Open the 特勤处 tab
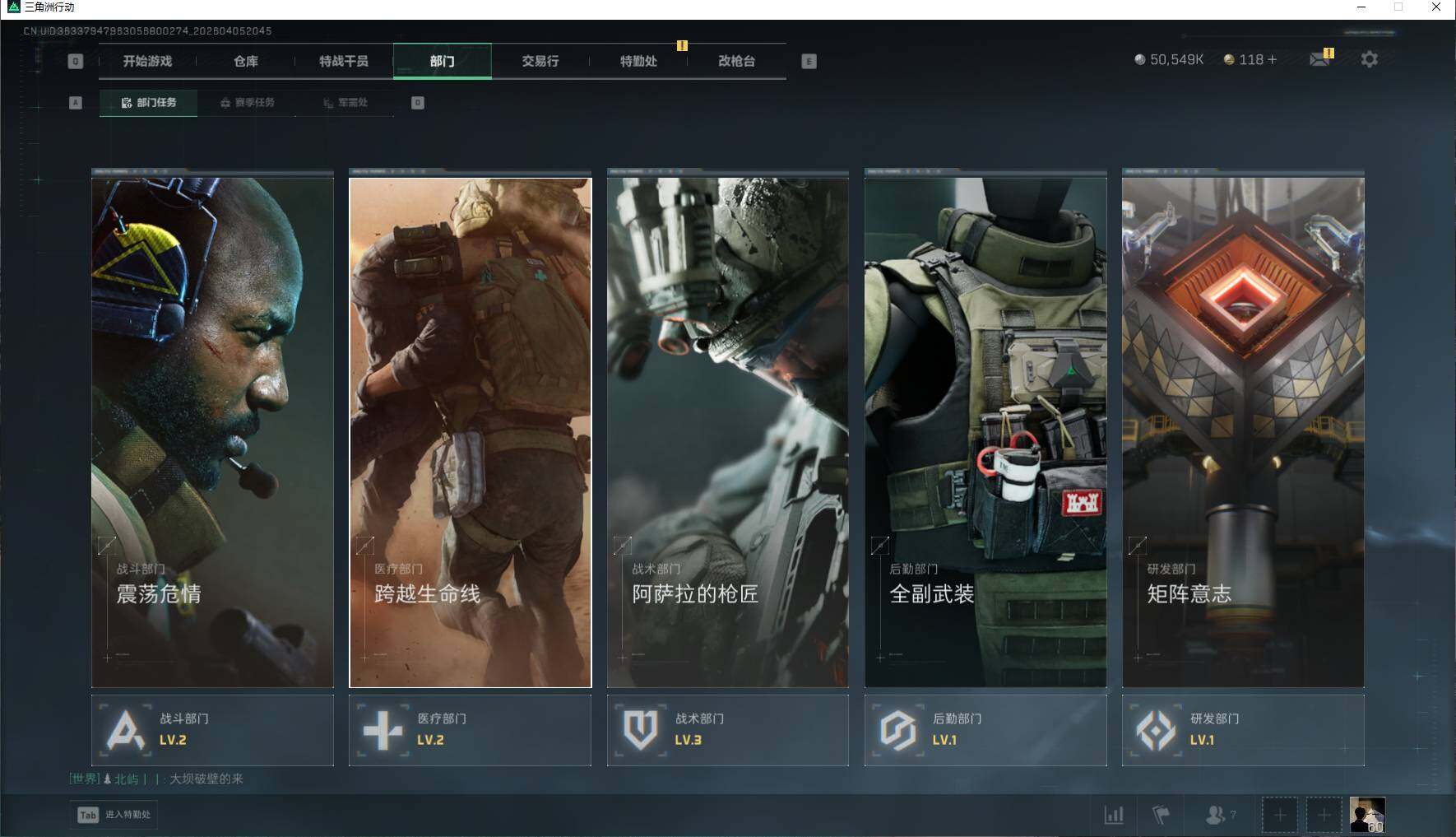1456x837 pixels. (x=638, y=61)
